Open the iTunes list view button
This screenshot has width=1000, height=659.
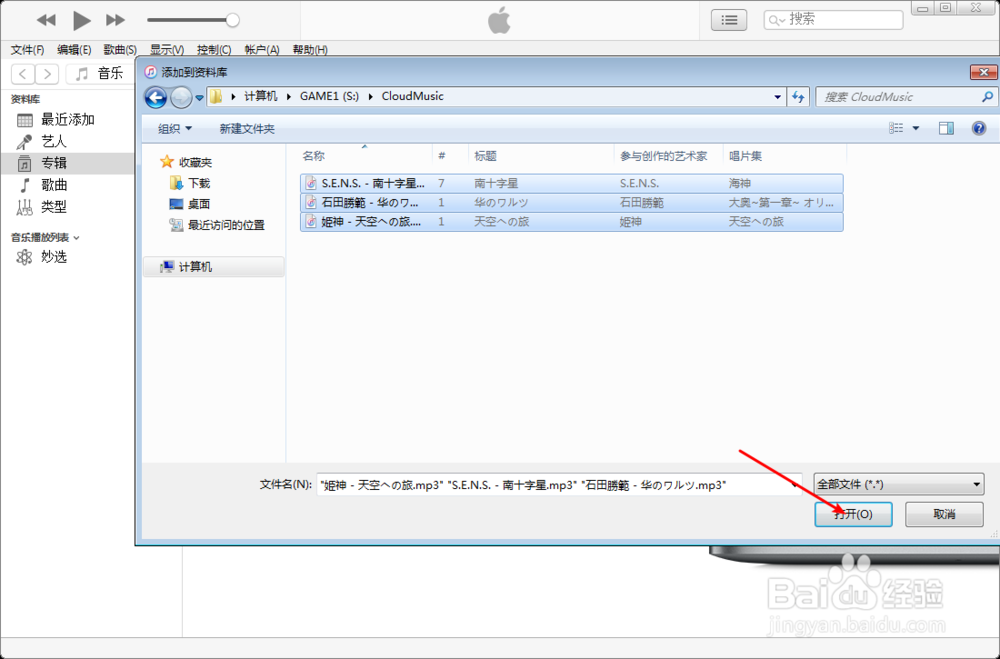point(729,20)
